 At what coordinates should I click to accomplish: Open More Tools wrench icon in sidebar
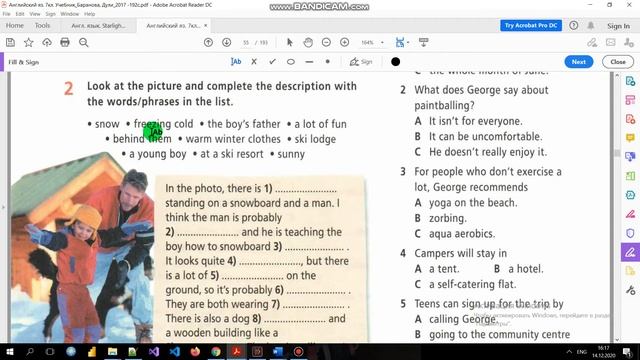point(630,290)
